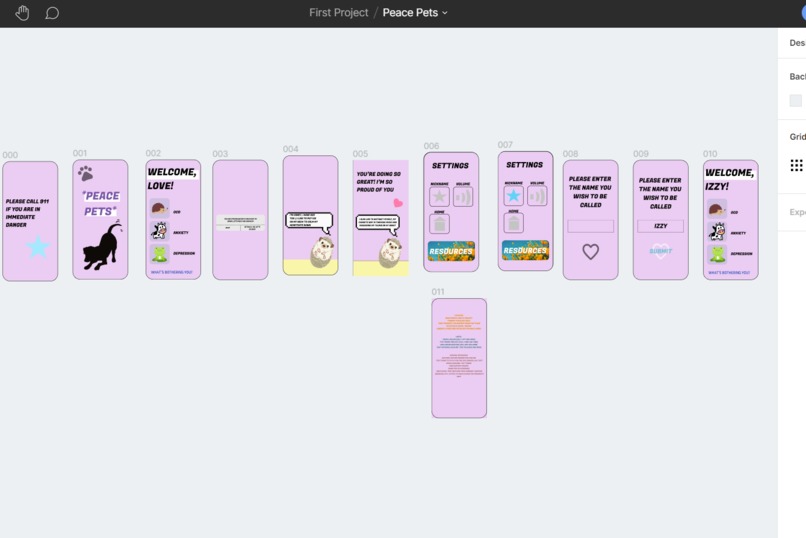Click the frame label 006

(x=431, y=146)
